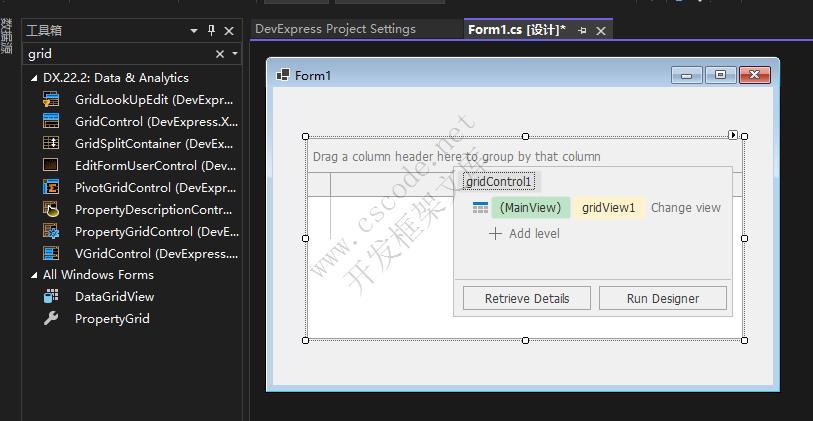
Task: Open the toolbox window options dropdown
Action: pyautogui.click(x=195, y=32)
